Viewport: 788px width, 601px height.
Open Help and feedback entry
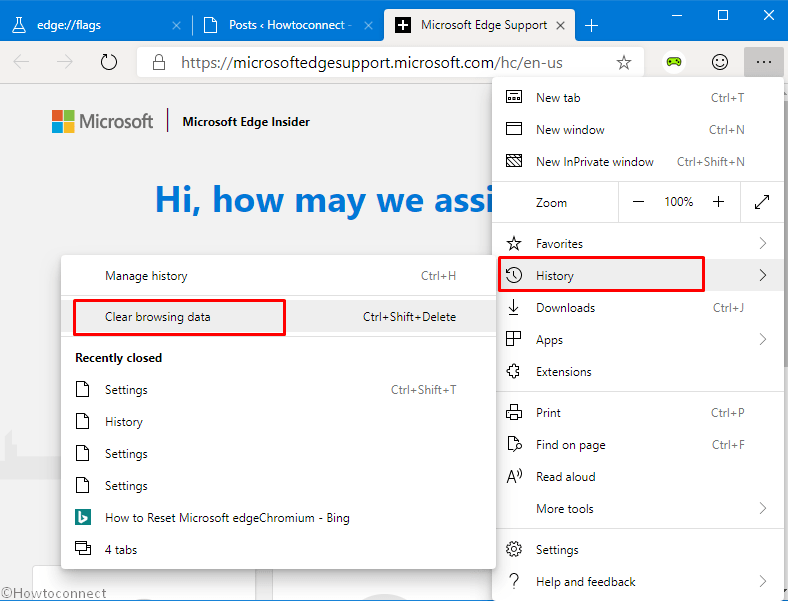coord(637,582)
